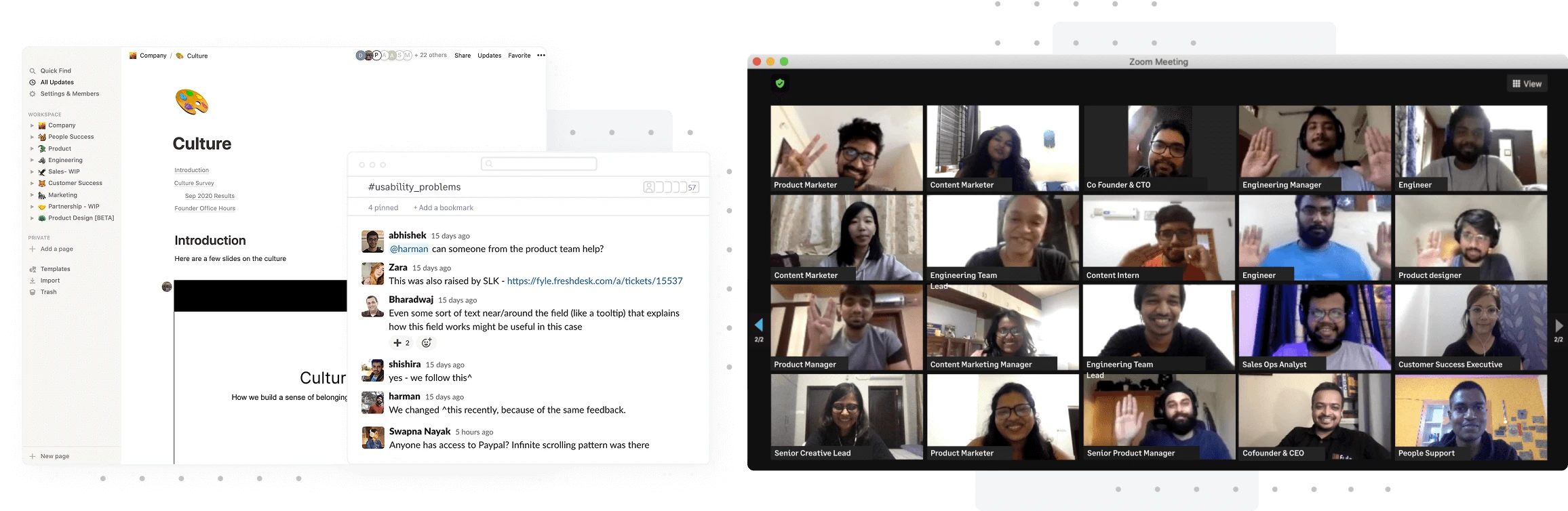The image size is (1568, 511).
Task: Open Settings & Members gear icon
Action: pos(32,94)
